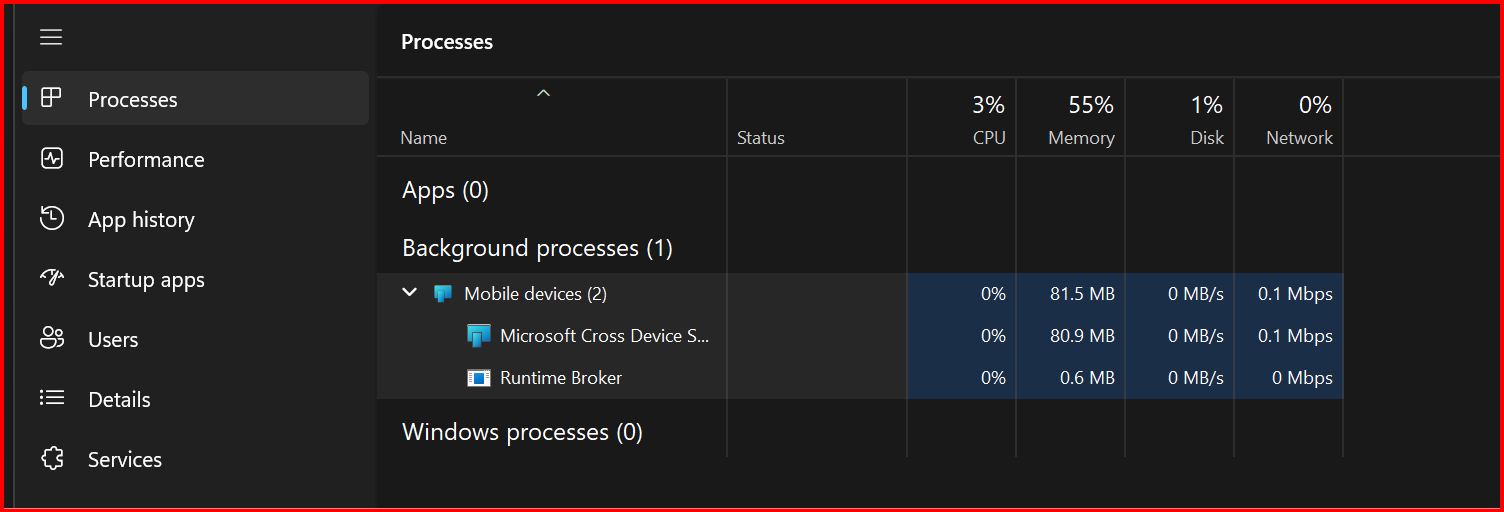Collapse the Mobile devices group chevron

tap(409, 293)
